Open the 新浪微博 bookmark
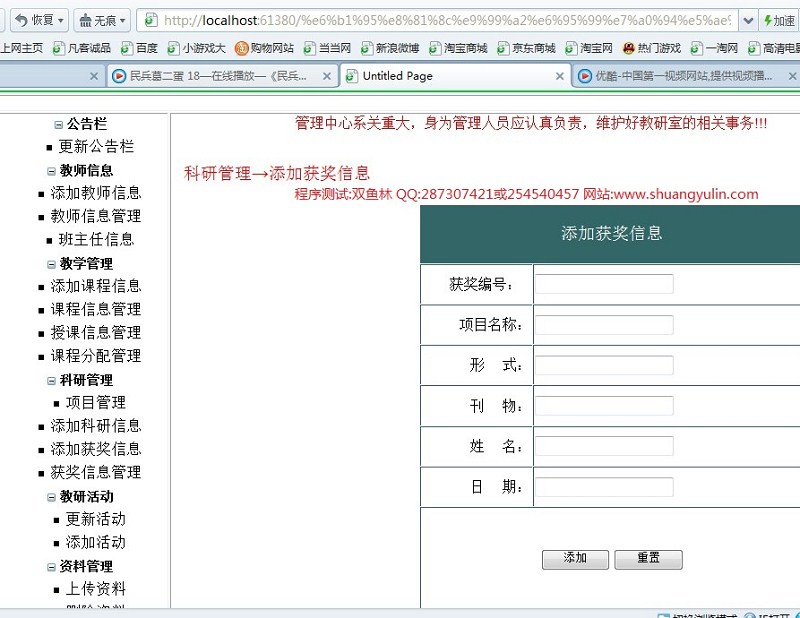The height and width of the screenshot is (618, 800). 390,48
